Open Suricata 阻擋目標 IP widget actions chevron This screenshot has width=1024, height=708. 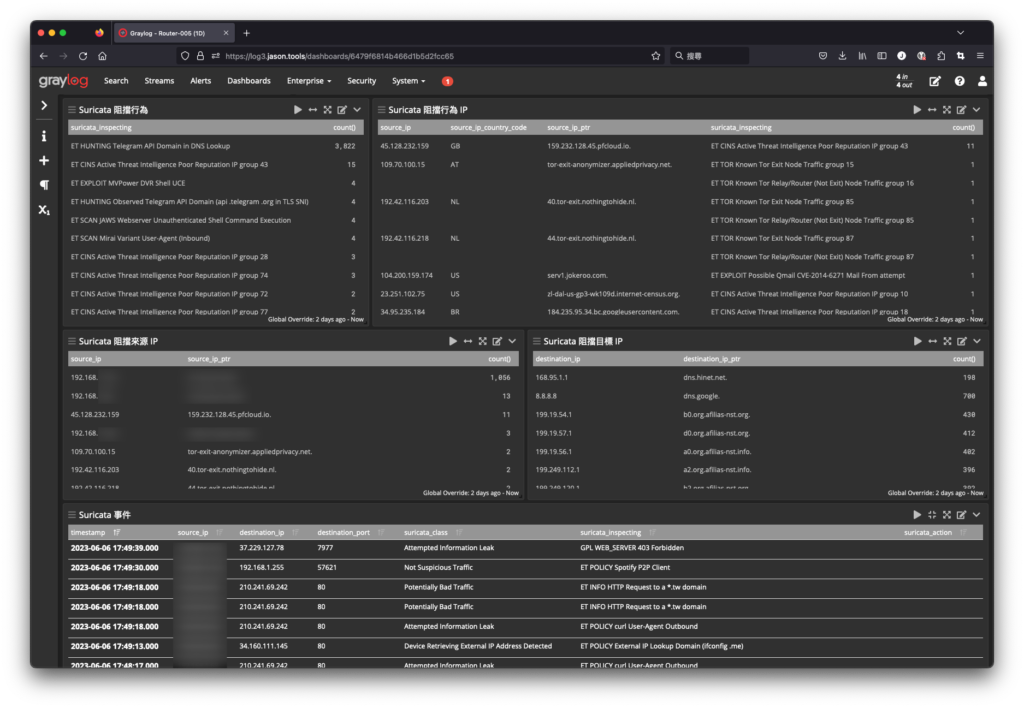tap(977, 341)
